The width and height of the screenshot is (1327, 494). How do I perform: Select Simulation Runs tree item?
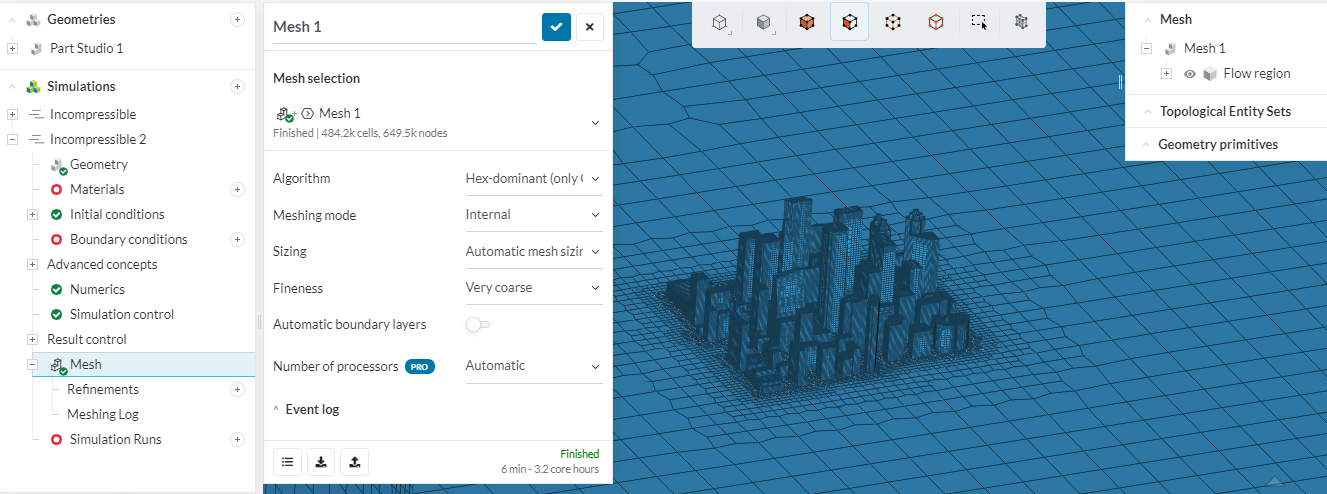(115, 439)
